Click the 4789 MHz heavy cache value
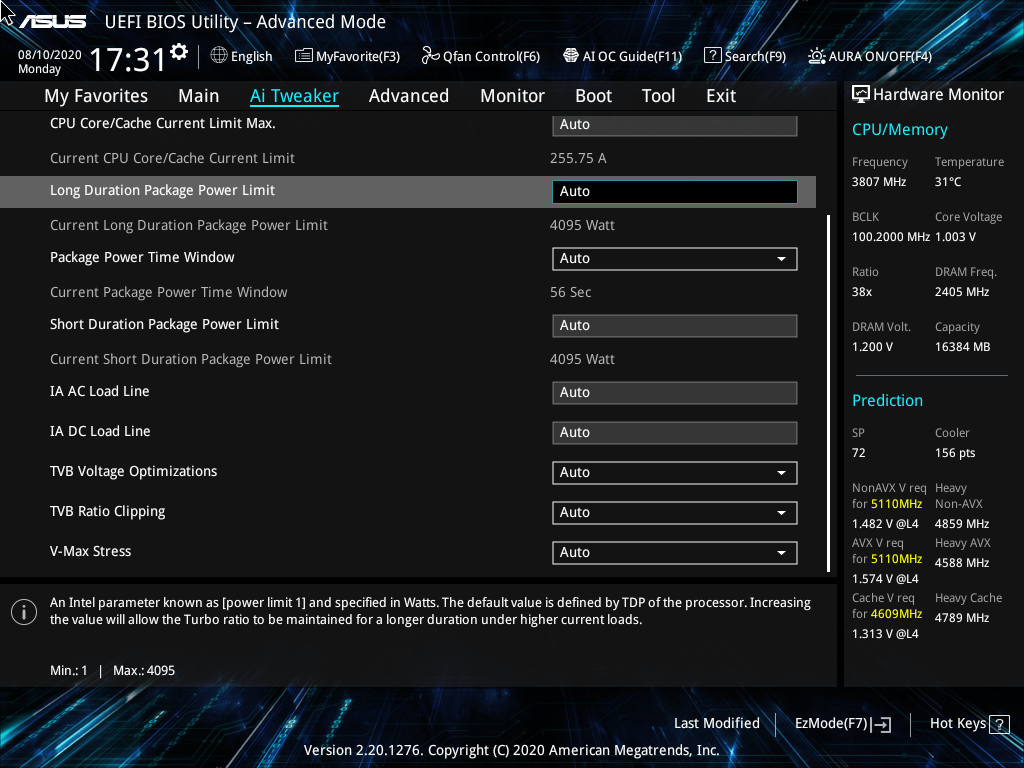This screenshot has height=768, width=1024. pyautogui.click(x=962, y=618)
